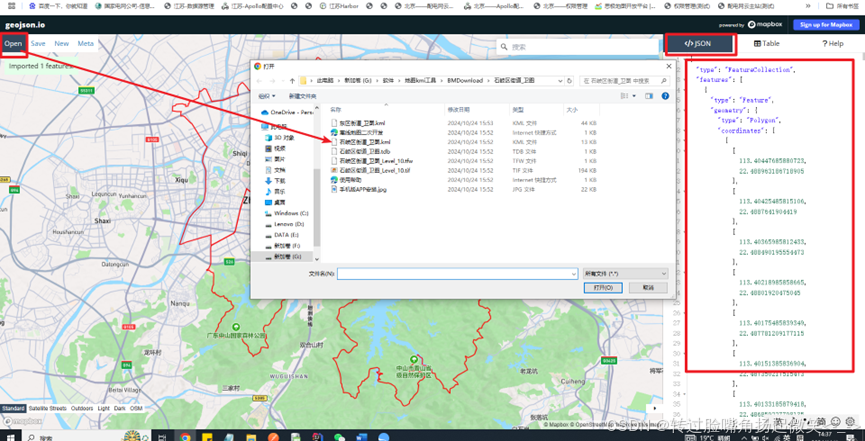Select the Light map style
Image resolution: width=865 pixels, height=441 pixels.
[104, 408]
